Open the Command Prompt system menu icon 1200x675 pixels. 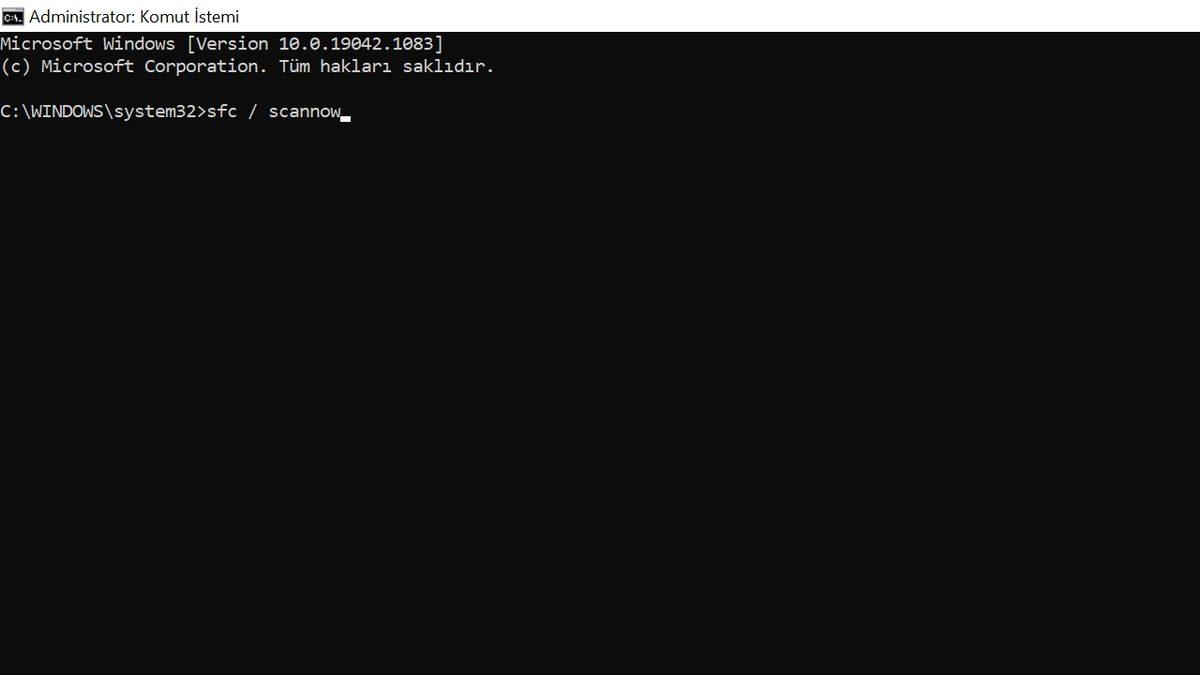(x=13, y=16)
